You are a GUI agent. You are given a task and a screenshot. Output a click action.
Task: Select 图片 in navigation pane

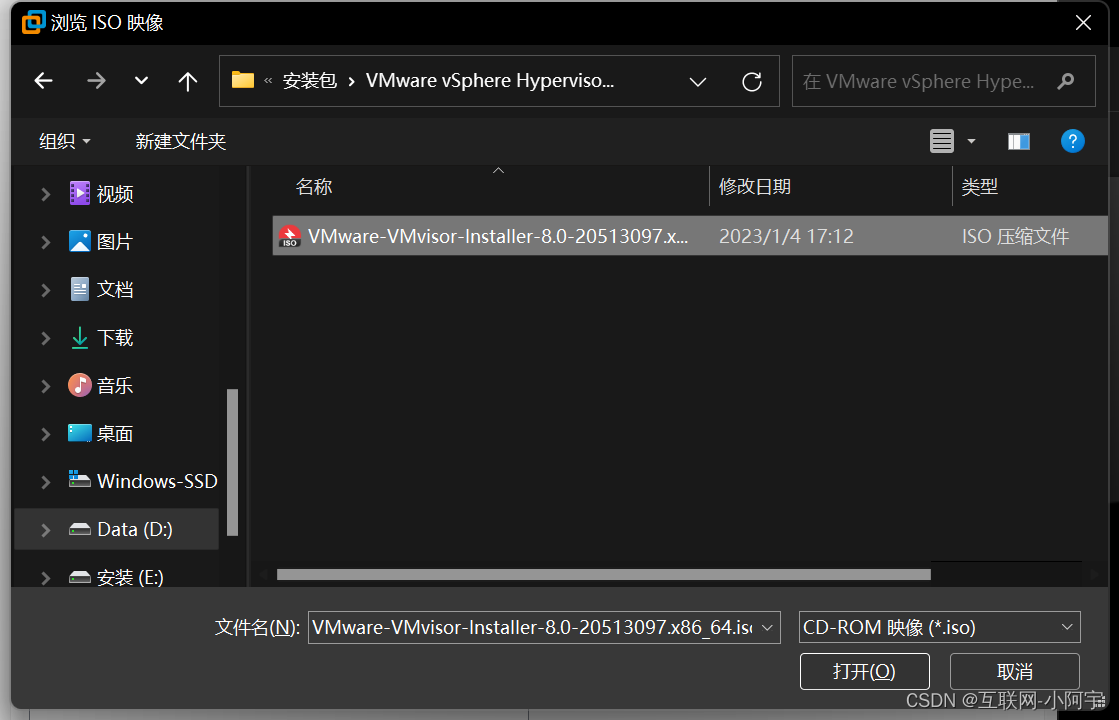tap(115, 241)
